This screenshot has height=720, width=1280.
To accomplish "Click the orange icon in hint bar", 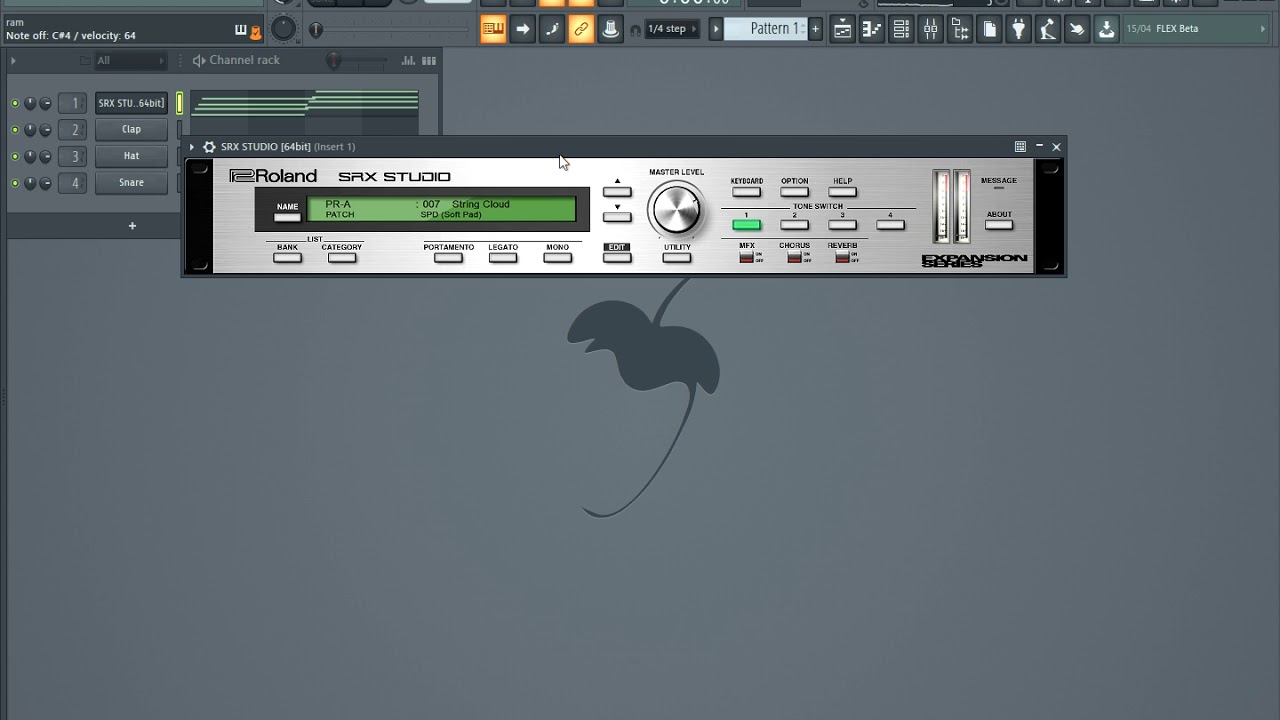I will (255, 32).
